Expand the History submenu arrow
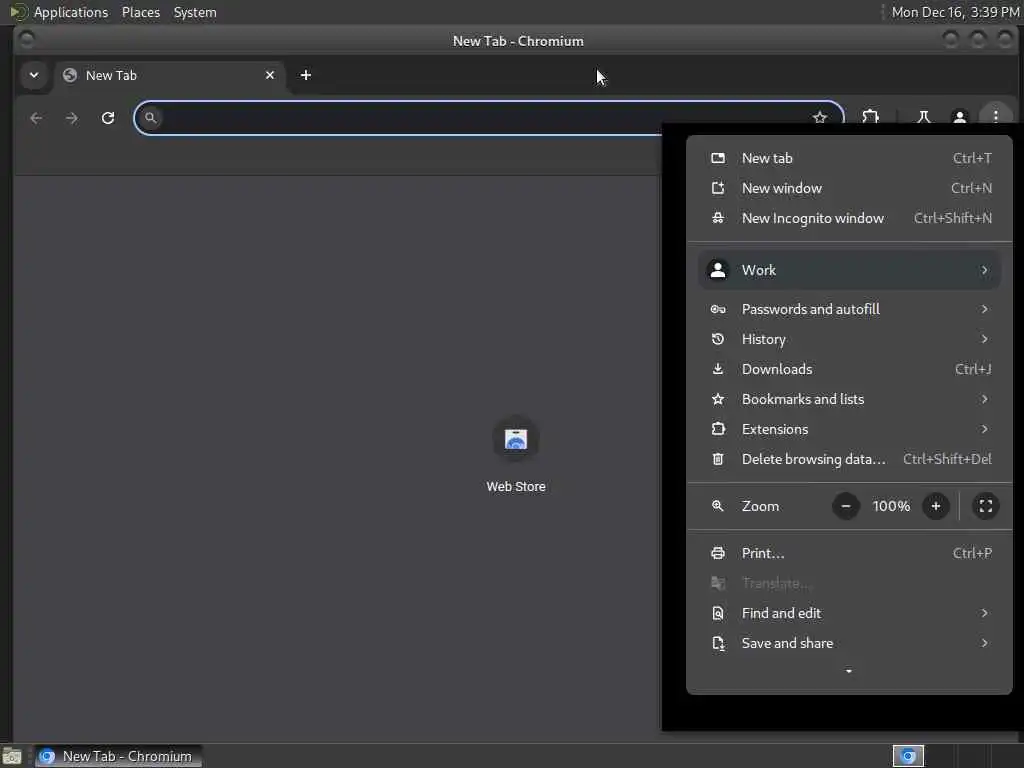The width and height of the screenshot is (1024, 768). click(x=984, y=339)
